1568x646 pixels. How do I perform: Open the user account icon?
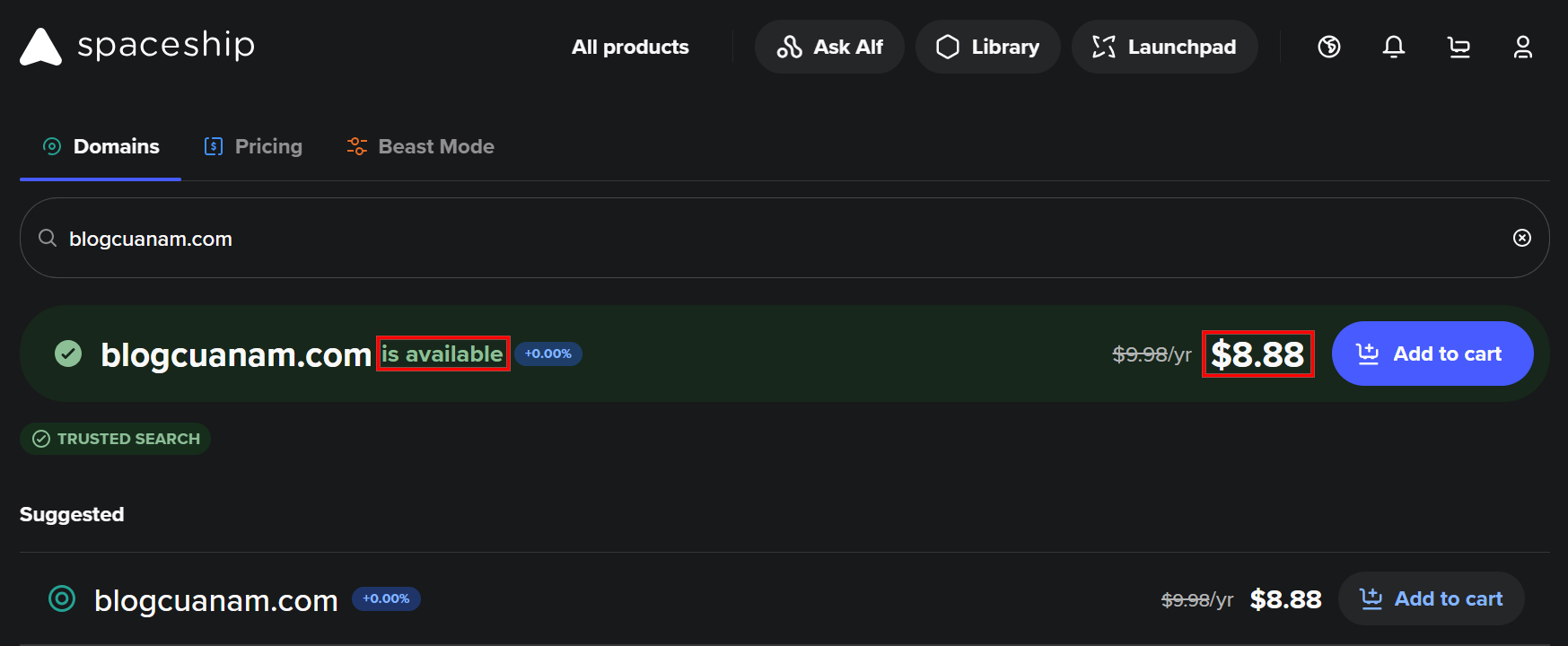[1523, 47]
